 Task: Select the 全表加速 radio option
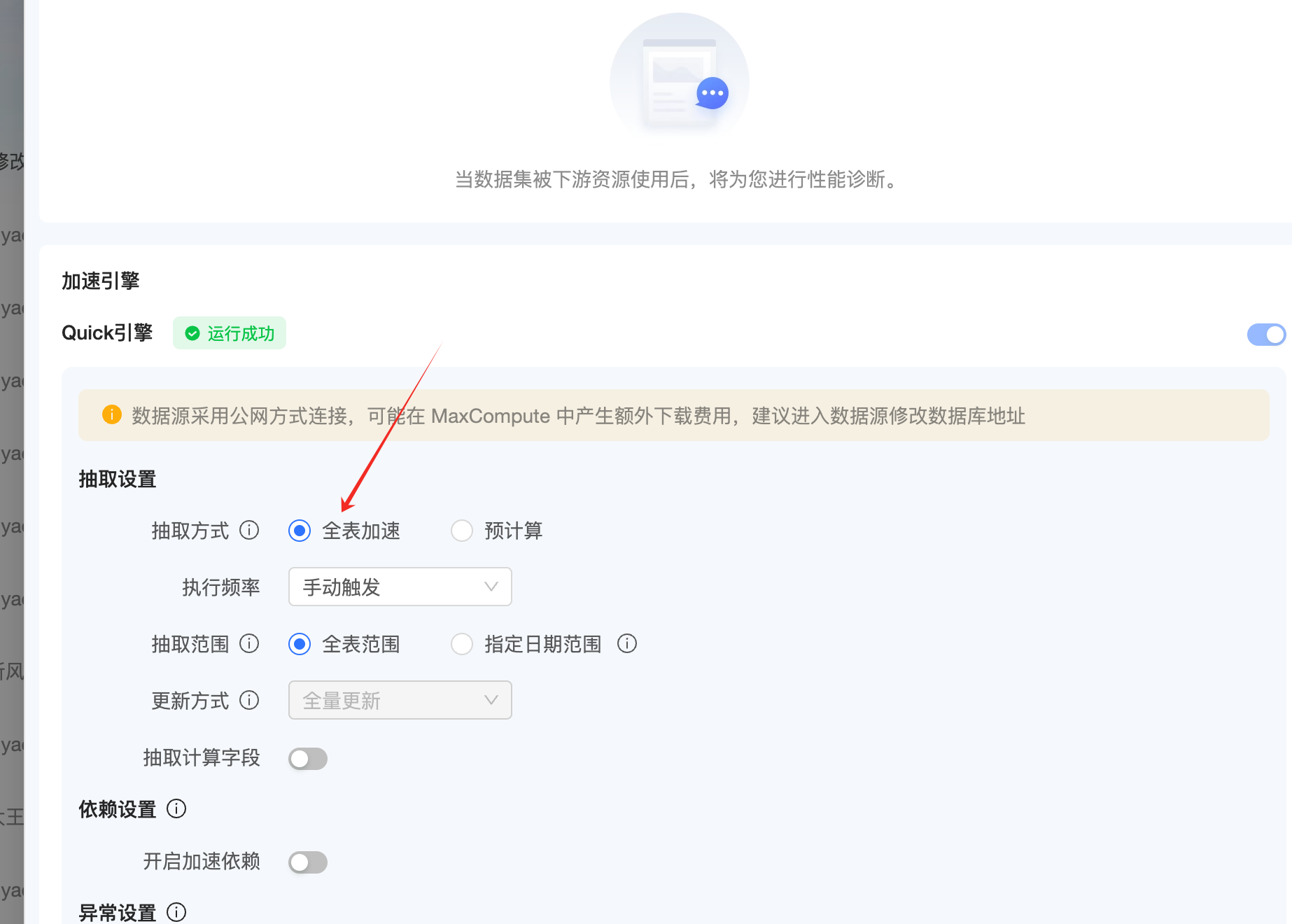click(300, 531)
